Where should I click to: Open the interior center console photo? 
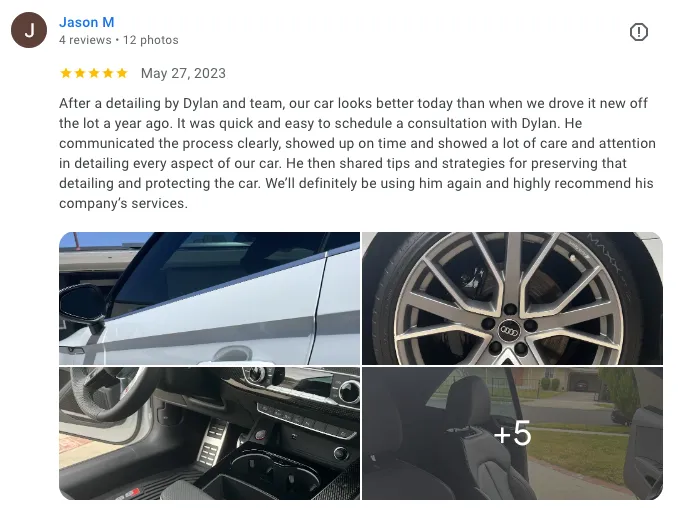click(209, 433)
